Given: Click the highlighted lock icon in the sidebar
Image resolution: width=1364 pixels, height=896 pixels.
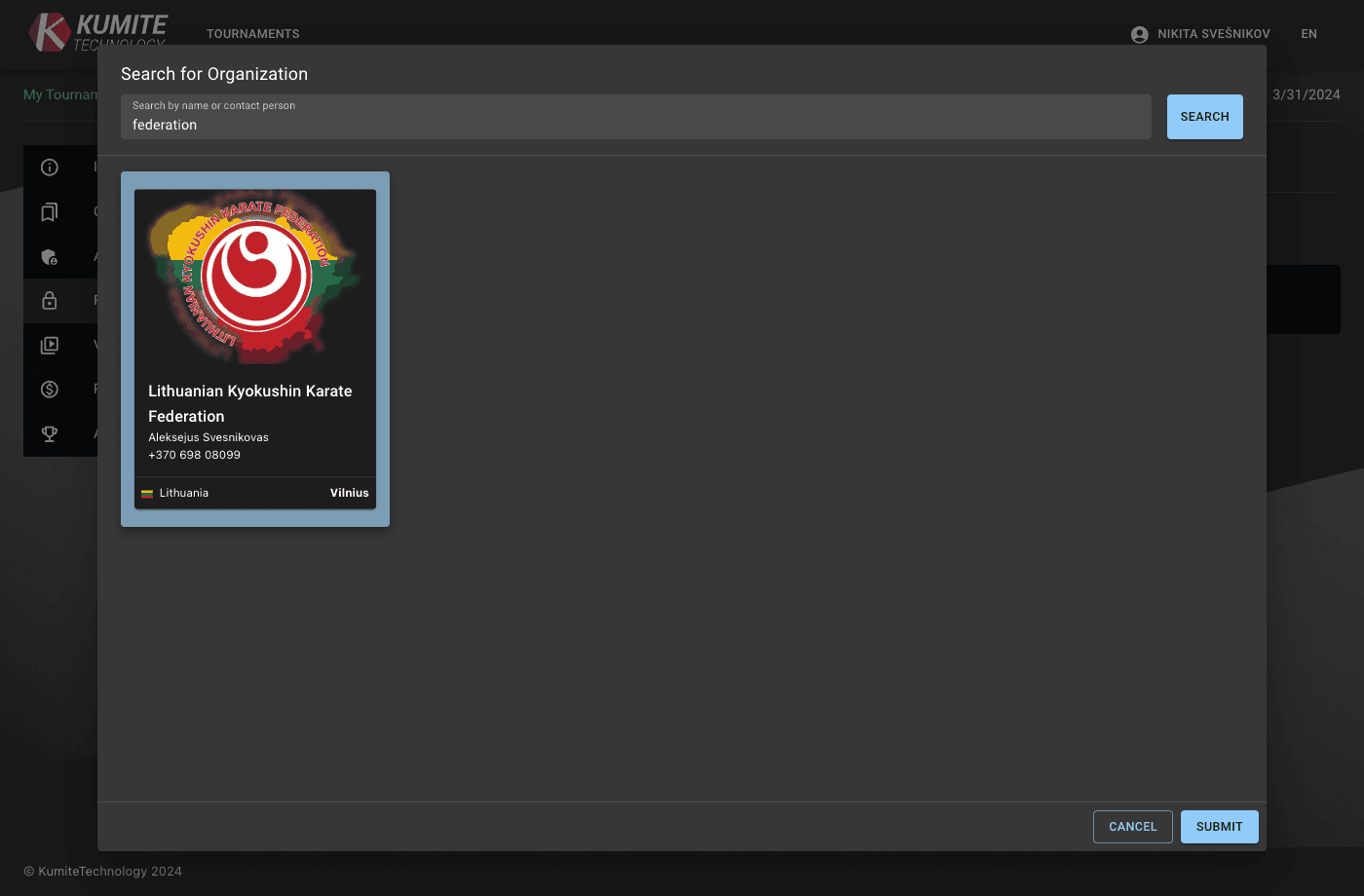Looking at the screenshot, I should tap(49, 301).
